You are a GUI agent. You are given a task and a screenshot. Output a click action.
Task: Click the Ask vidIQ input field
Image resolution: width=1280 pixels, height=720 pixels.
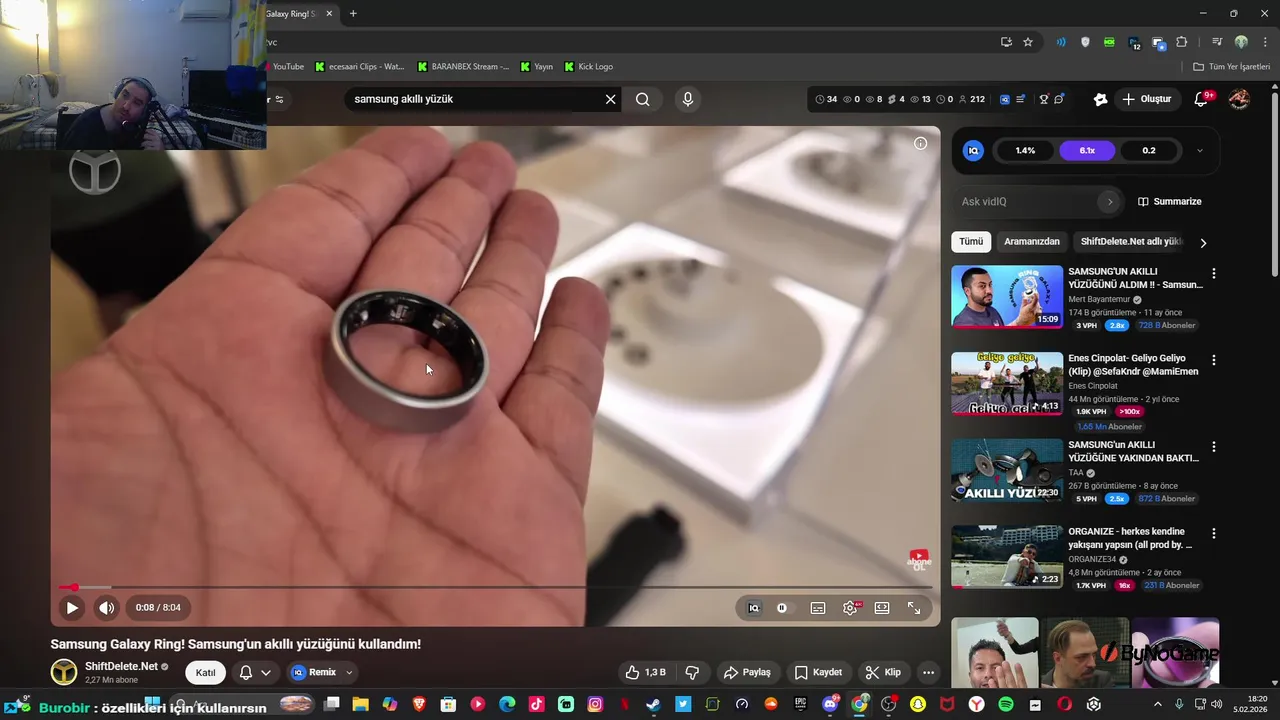[x=1027, y=202]
